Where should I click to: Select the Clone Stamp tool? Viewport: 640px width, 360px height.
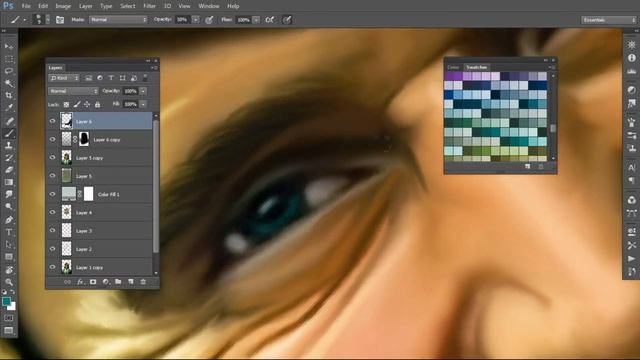tap(9, 145)
